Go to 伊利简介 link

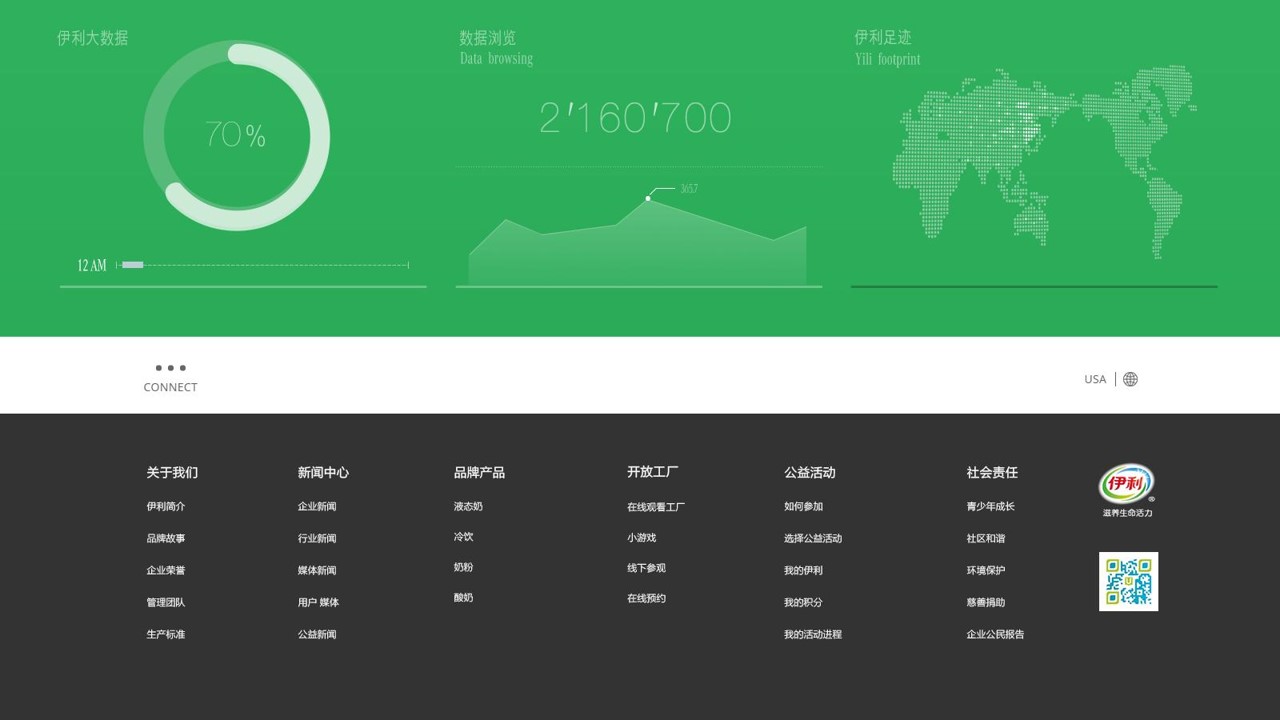pyautogui.click(x=166, y=506)
